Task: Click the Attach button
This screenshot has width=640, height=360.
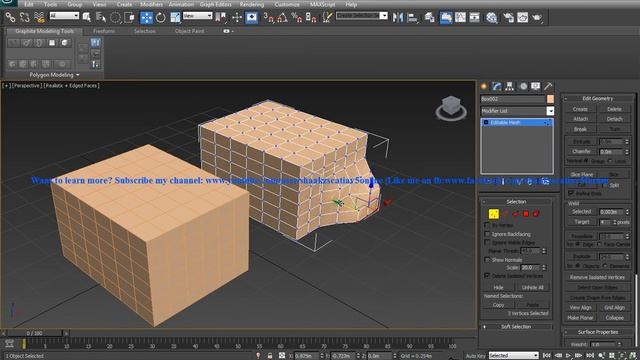Action: (580, 119)
